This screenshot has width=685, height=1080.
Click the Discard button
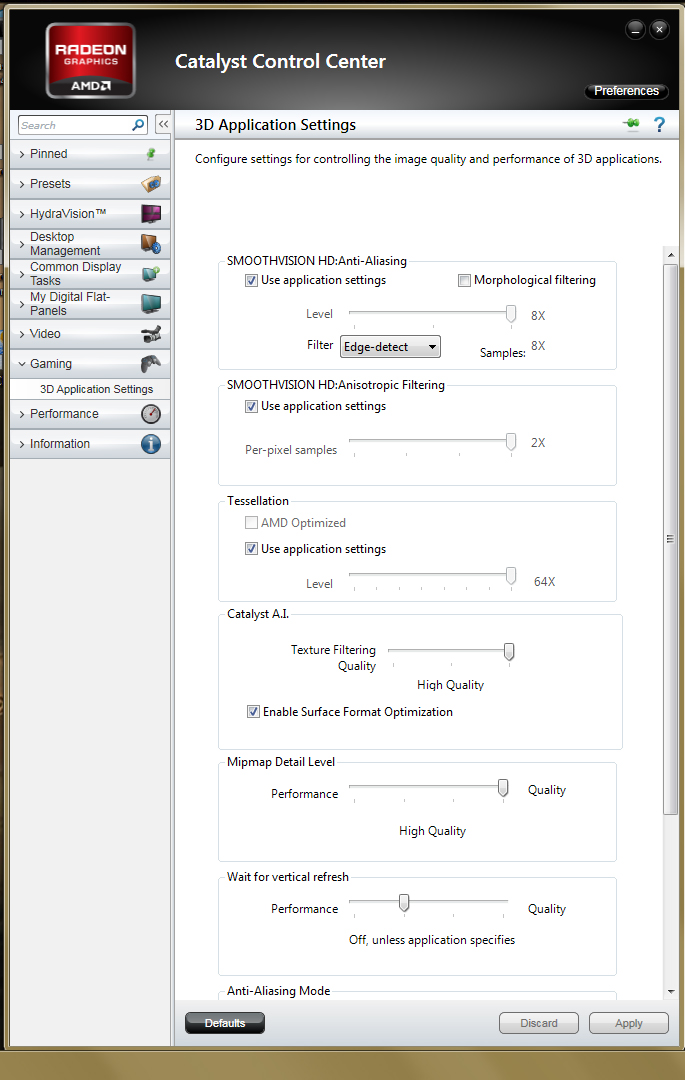pyautogui.click(x=539, y=1023)
